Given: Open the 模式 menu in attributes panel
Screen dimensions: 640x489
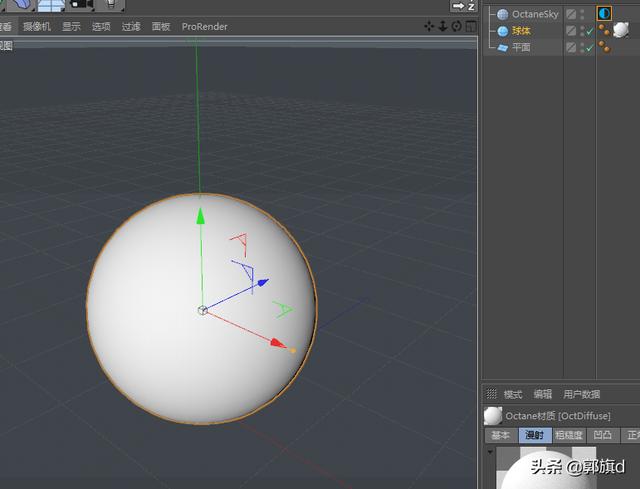Looking at the screenshot, I should [x=513, y=394].
